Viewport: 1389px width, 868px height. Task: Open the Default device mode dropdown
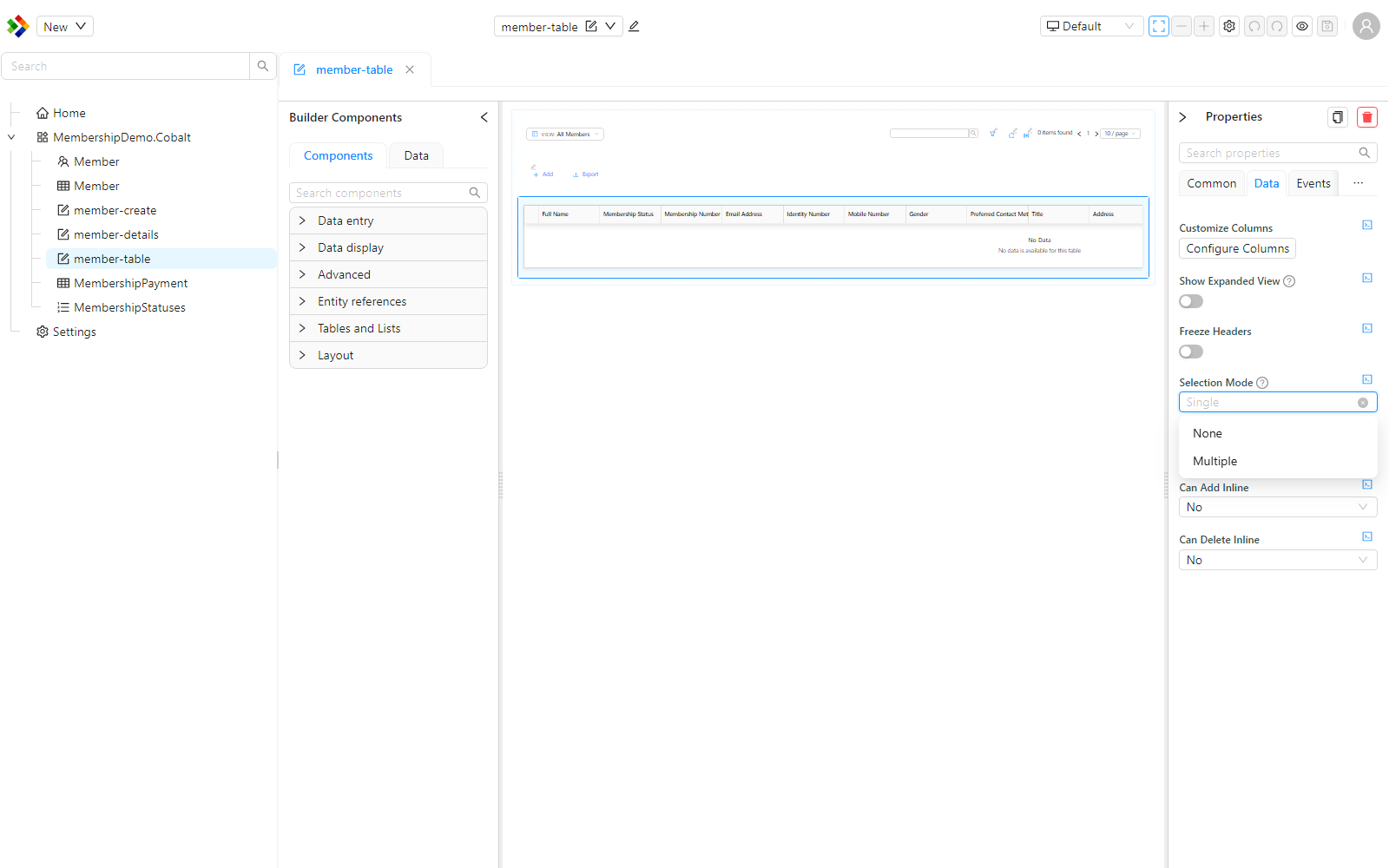pyautogui.click(x=1091, y=26)
